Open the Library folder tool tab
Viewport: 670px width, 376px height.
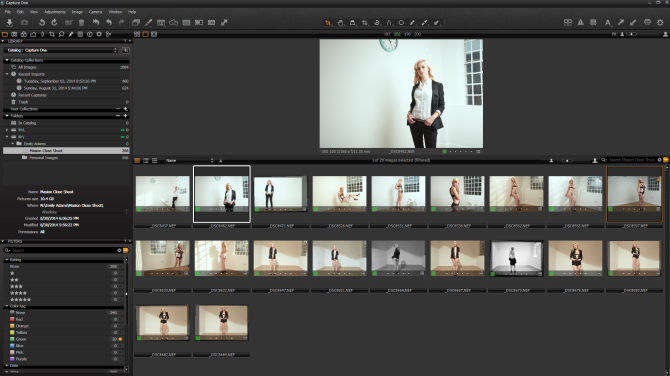point(5,34)
